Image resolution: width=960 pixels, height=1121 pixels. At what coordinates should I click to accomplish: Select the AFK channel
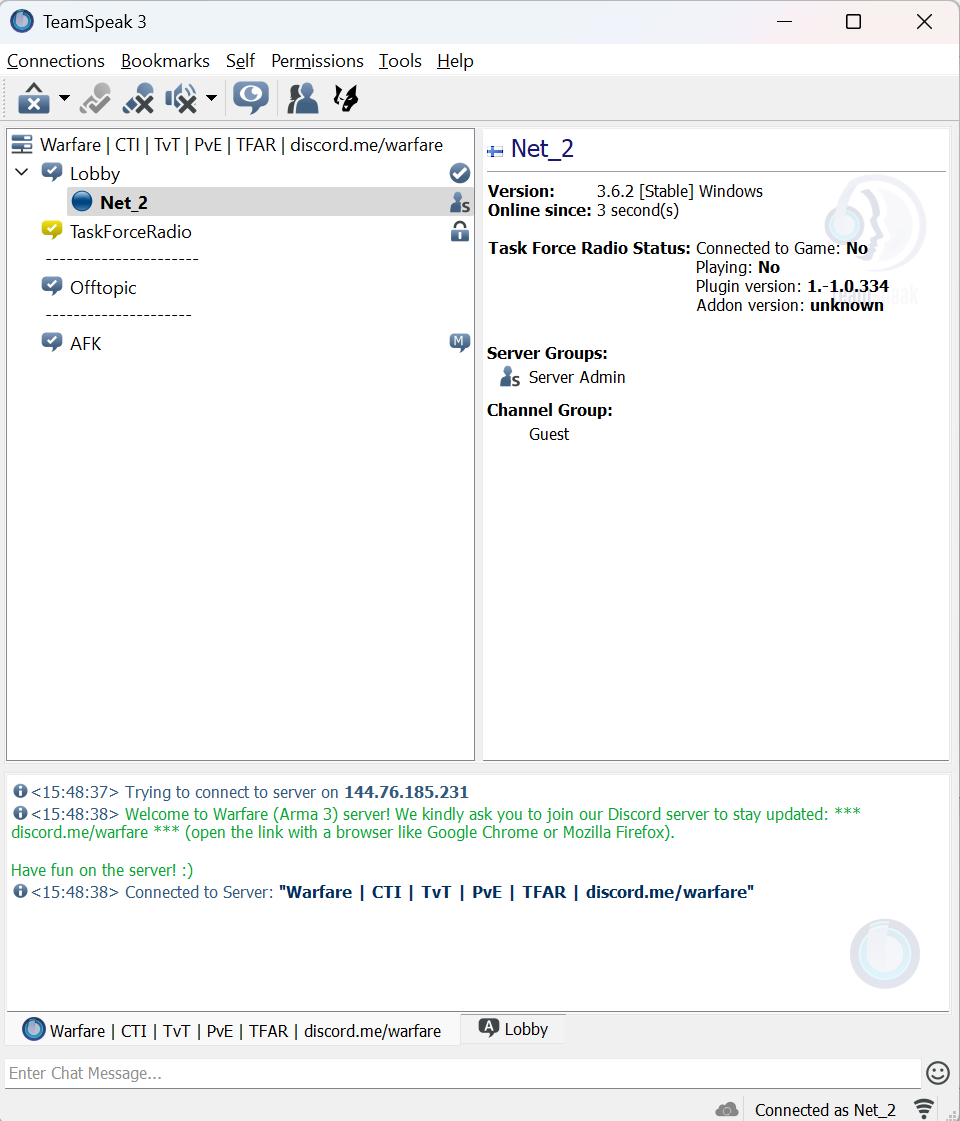[x=86, y=343]
